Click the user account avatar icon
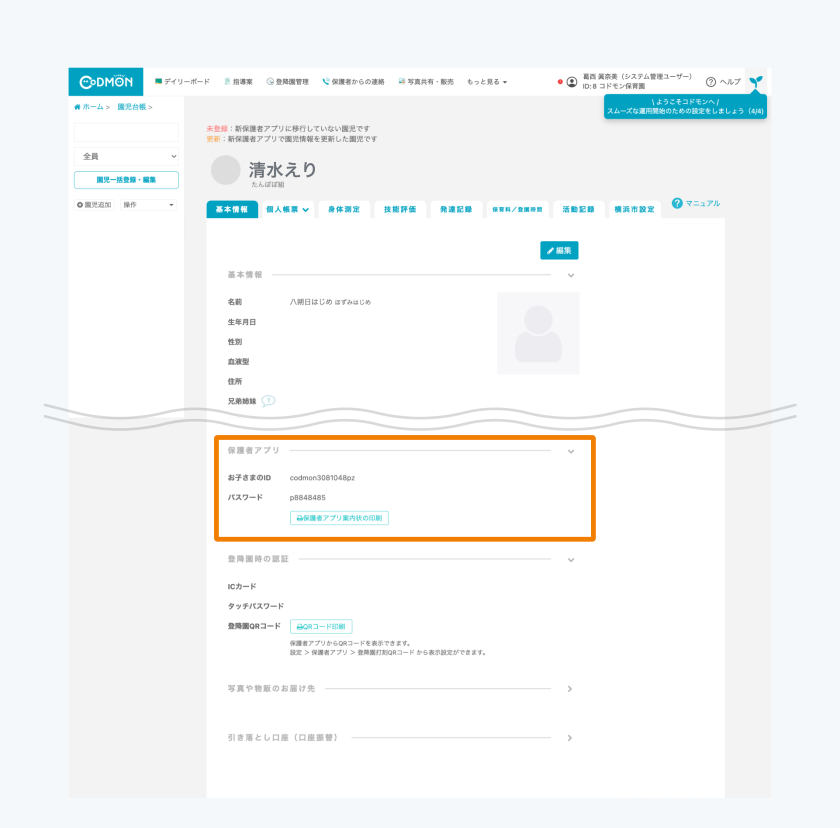The height and width of the screenshot is (828, 840). [x=571, y=82]
